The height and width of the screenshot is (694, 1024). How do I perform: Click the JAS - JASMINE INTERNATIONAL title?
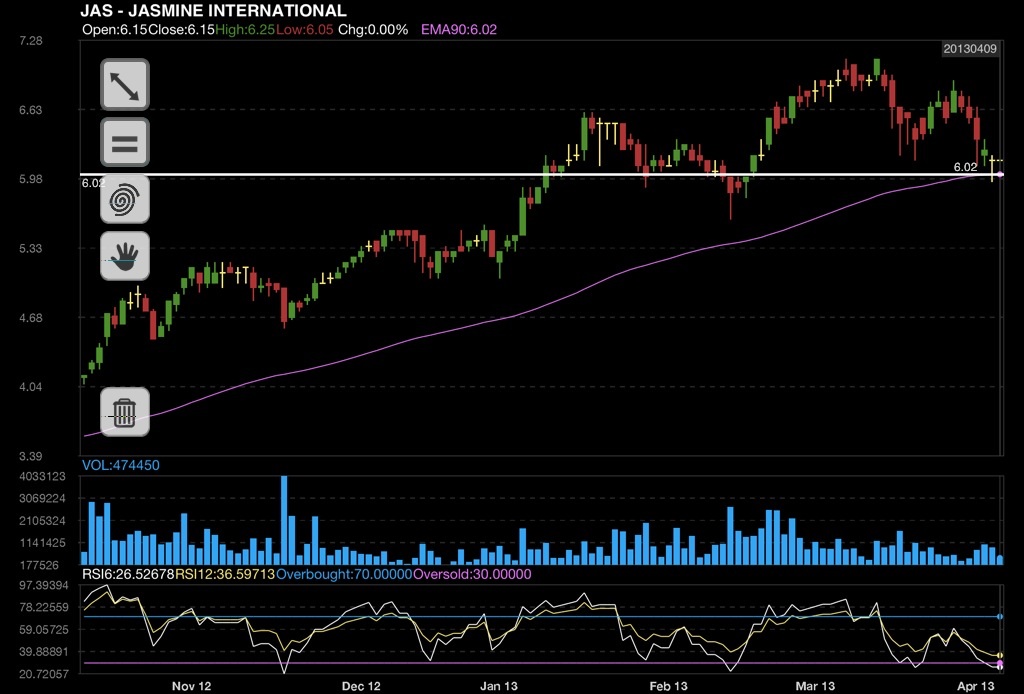(214, 10)
